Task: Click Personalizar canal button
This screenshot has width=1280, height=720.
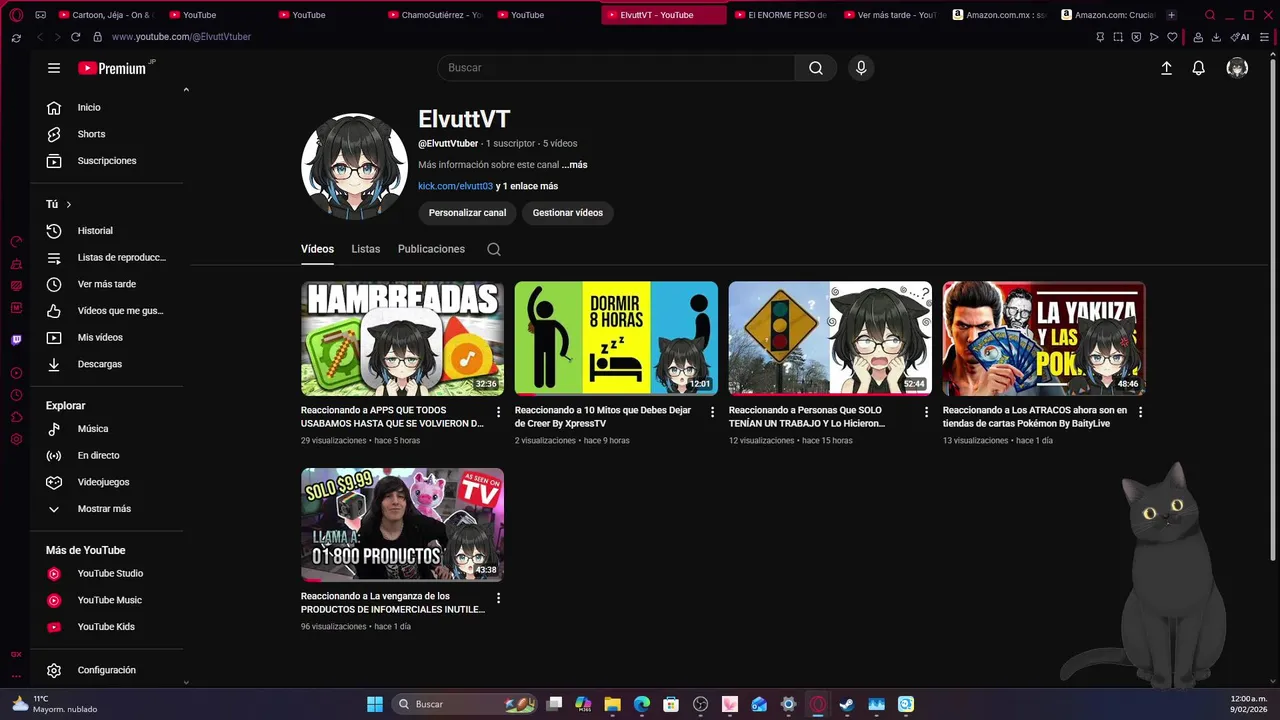Action: (467, 213)
